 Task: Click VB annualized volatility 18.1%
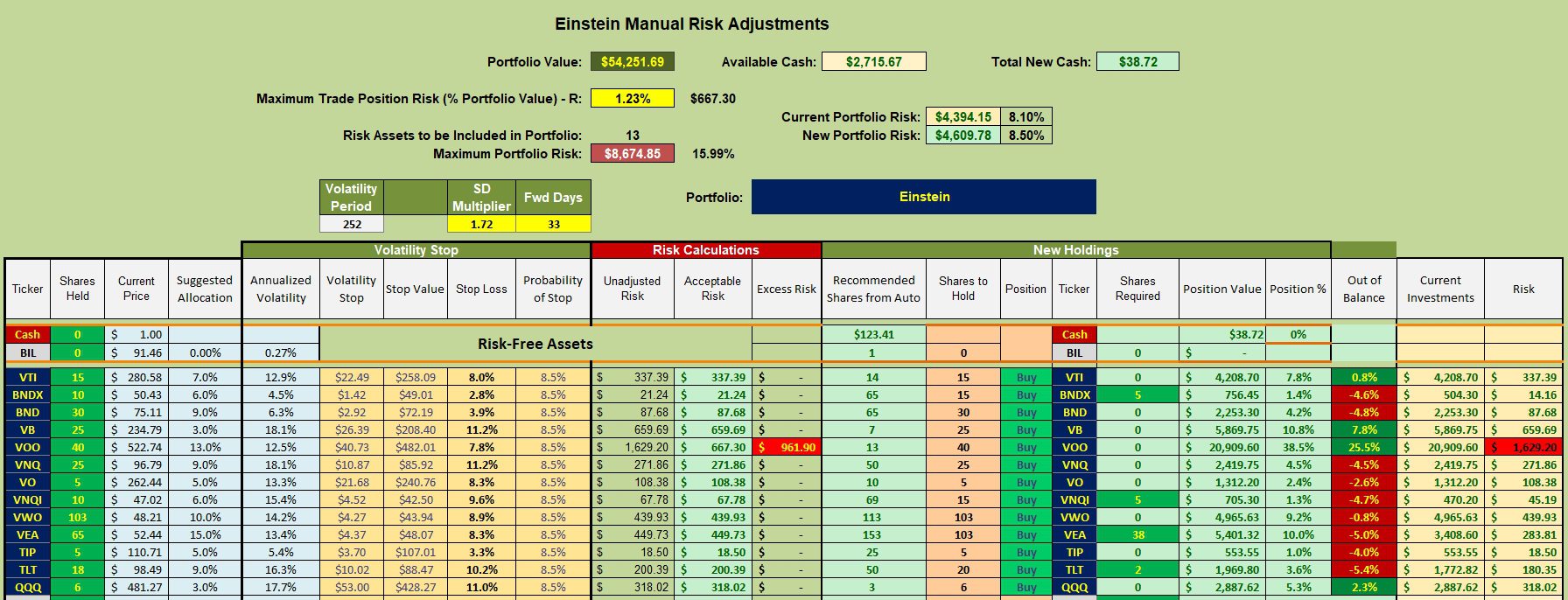point(281,429)
